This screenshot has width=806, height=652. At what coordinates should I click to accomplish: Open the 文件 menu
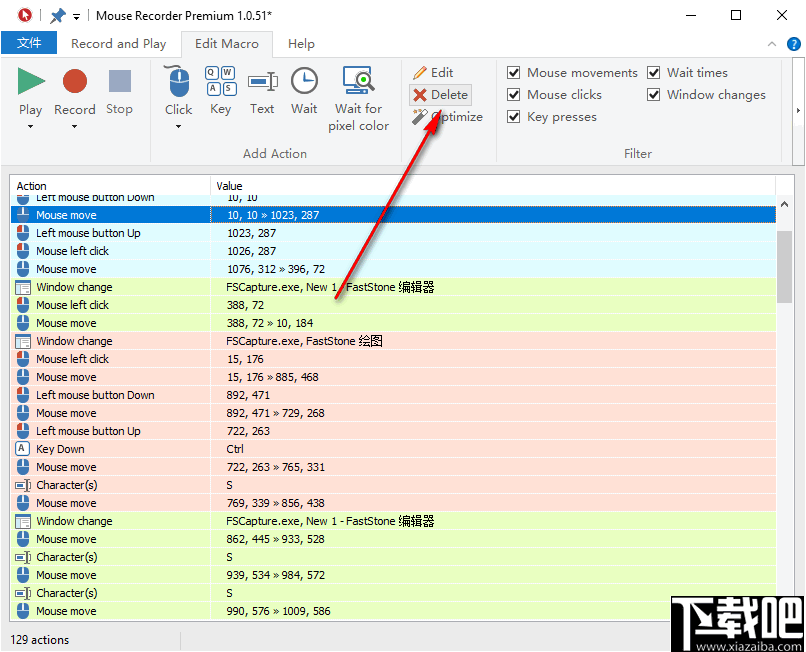(x=29, y=44)
